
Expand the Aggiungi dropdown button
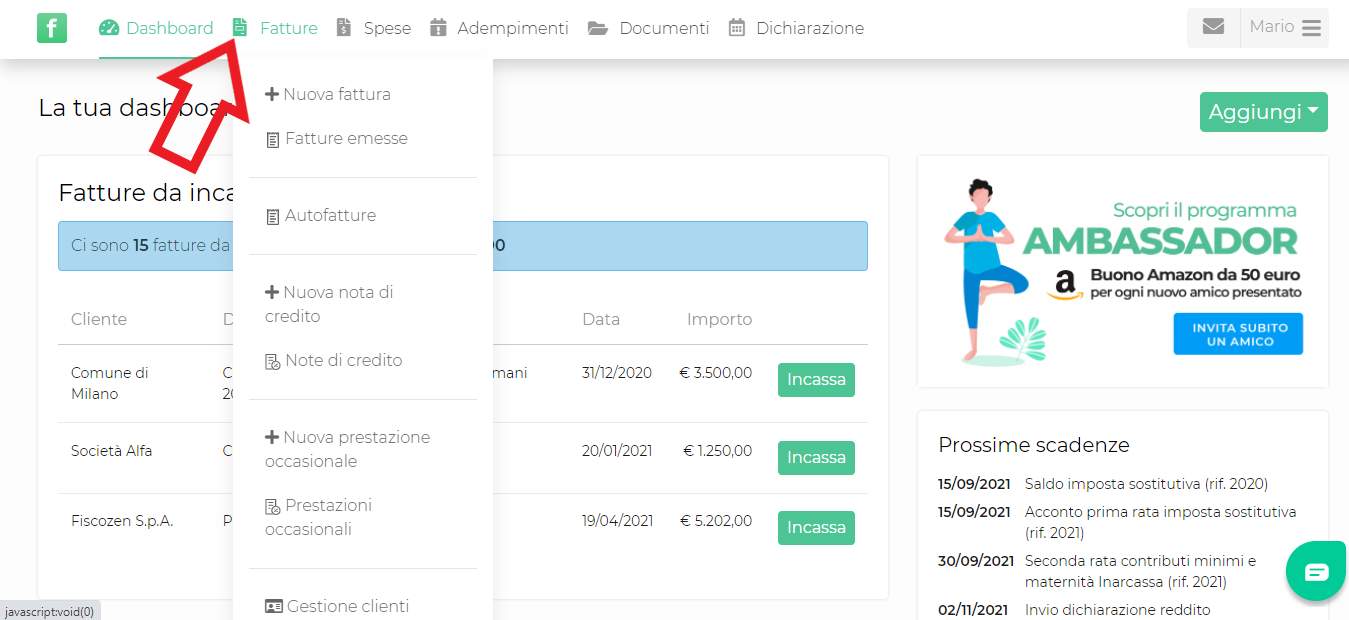tap(1263, 112)
